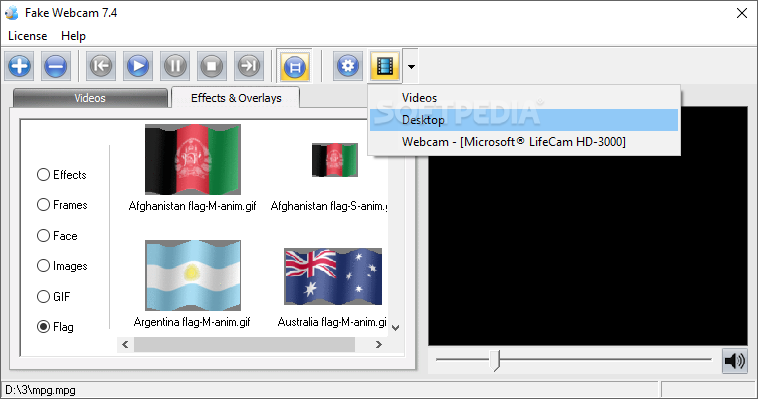This screenshot has width=758, height=399.
Task: Toggle the highlighted record/save disk icon
Action: 295,66
